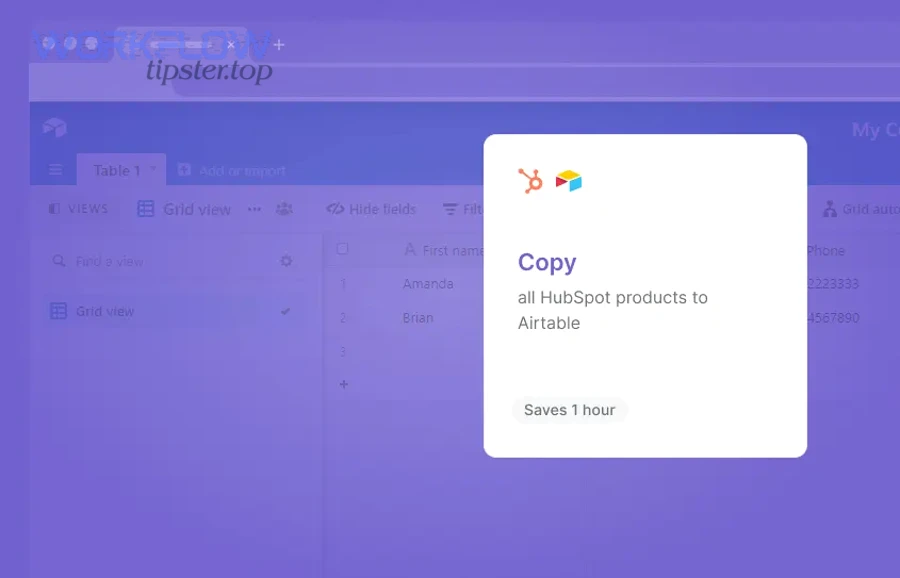Viewport: 900px width, 578px height.
Task: Open the sidebar hamburger menu
Action: [55, 170]
